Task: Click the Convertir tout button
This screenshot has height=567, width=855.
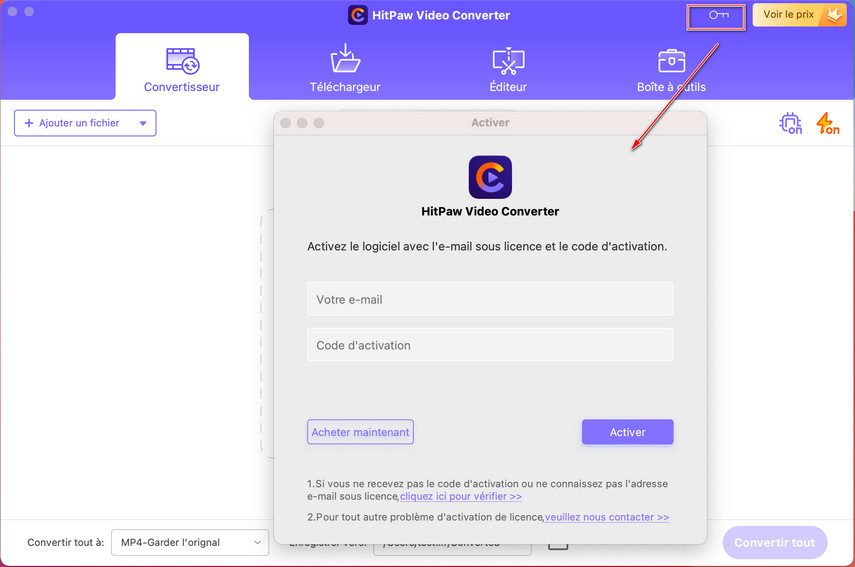Action: pyautogui.click(x=775, y=542)
